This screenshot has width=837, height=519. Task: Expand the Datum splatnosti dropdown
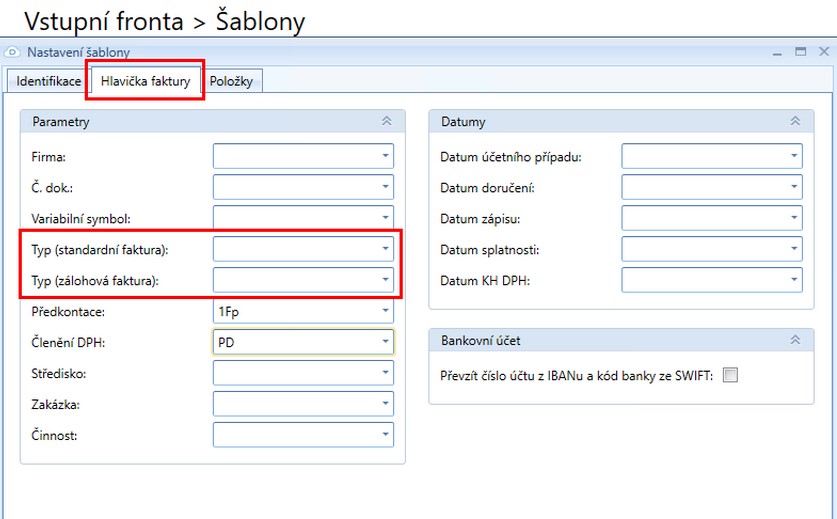(x=794, y=249)
